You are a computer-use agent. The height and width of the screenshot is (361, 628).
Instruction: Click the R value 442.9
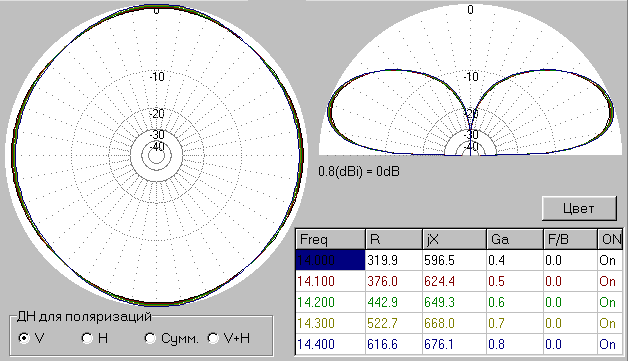click(x=394, y=302)
